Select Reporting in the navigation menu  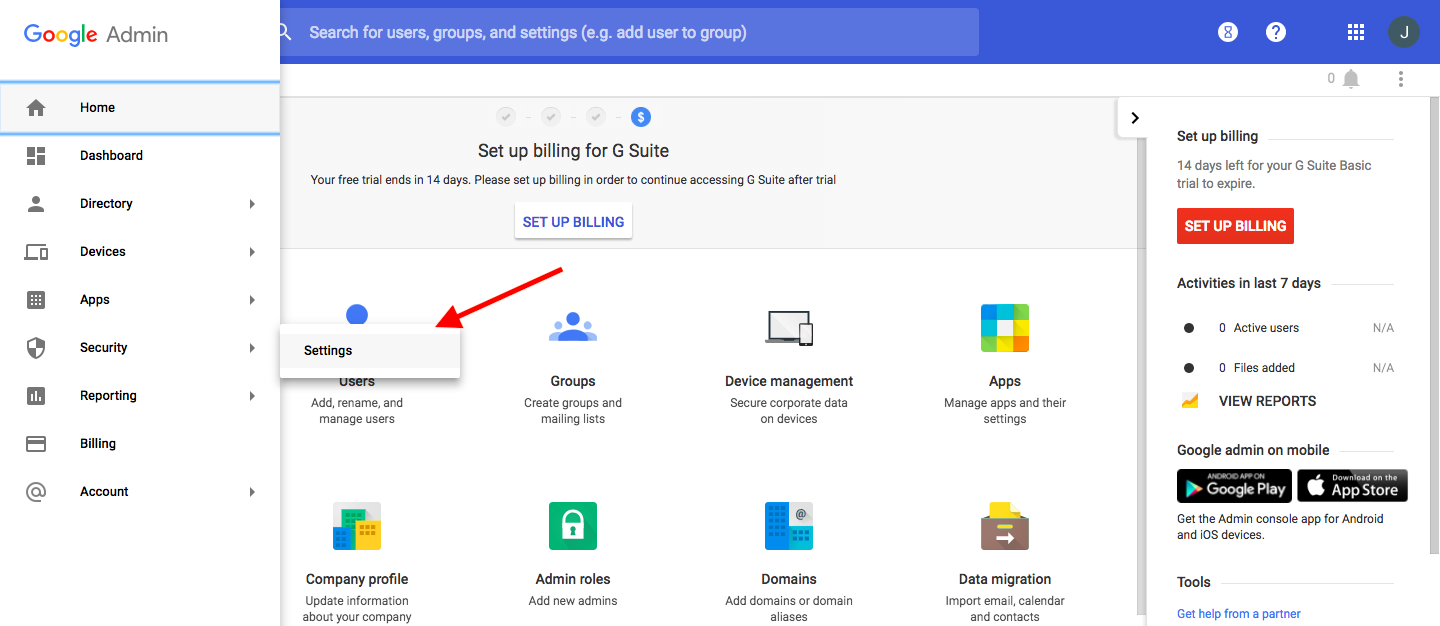[140, 395]
